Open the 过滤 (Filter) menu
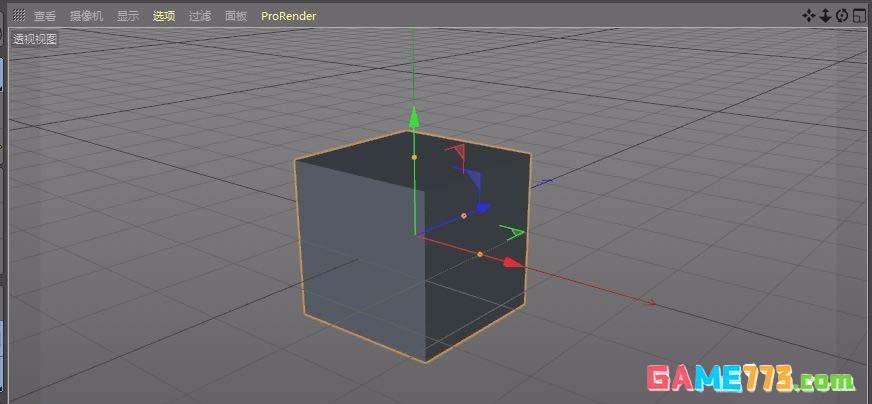The height and width of the screenshot is (404, 872). pos(200,16)
